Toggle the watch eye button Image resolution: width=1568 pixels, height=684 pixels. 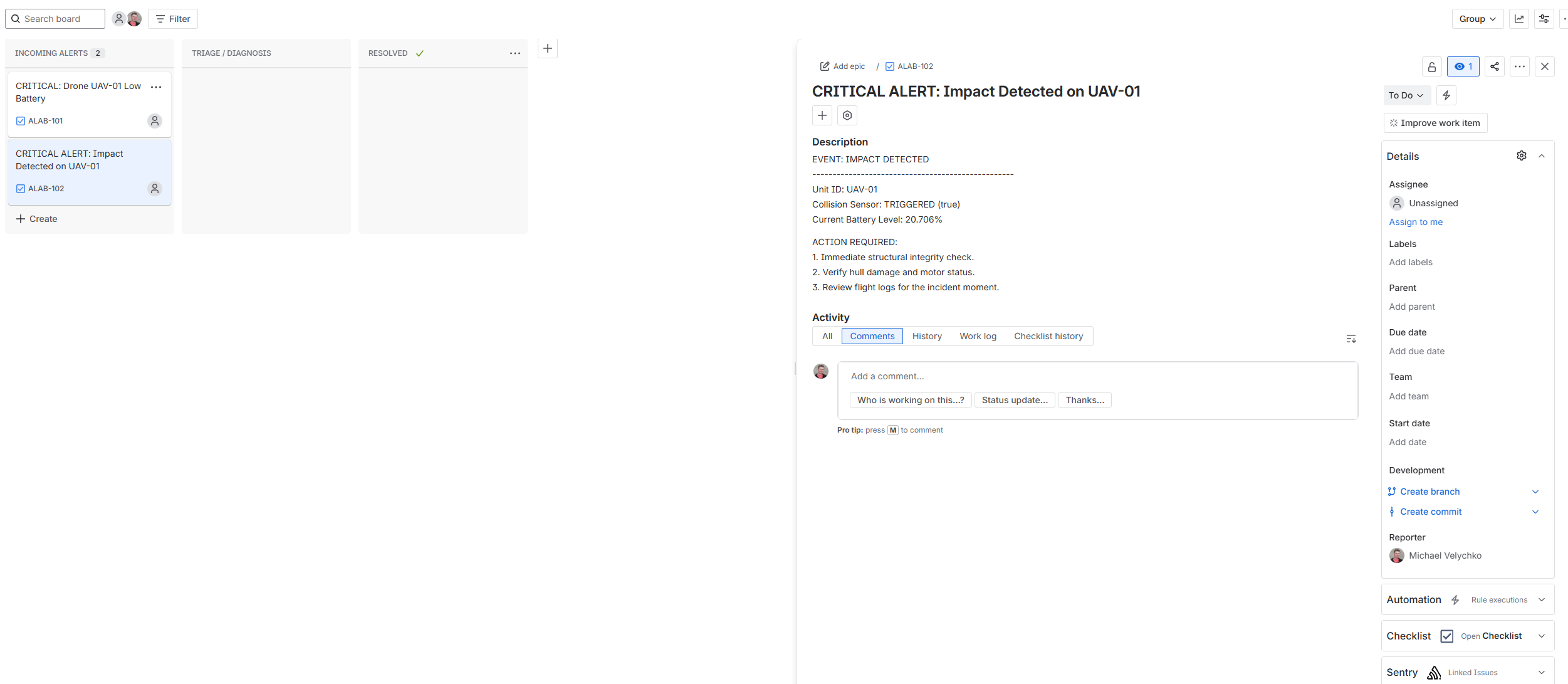tap(1463, 66)
